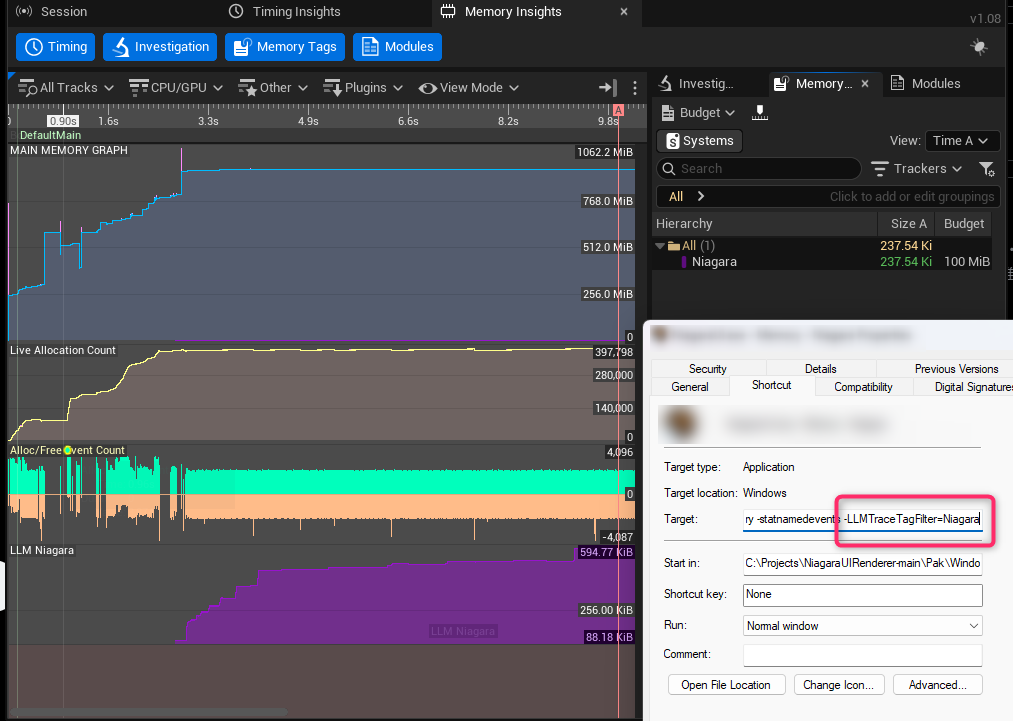Select the Run combo box showing Normal window
The width and height of the screenshot is (1013, 721).
pos(862,625)
